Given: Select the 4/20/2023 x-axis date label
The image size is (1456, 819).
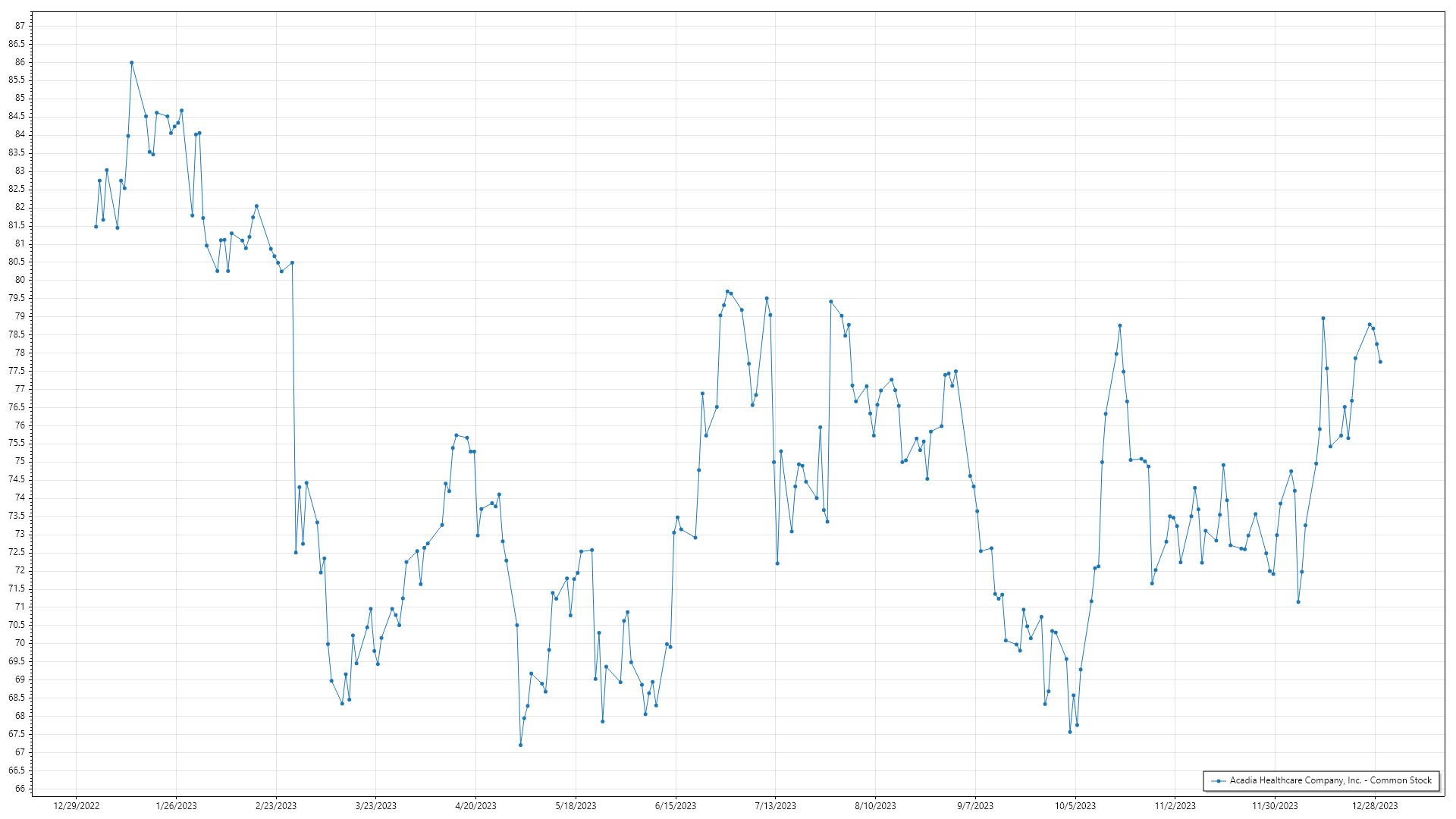Looking at the screenshot, I should click(475, 806).
